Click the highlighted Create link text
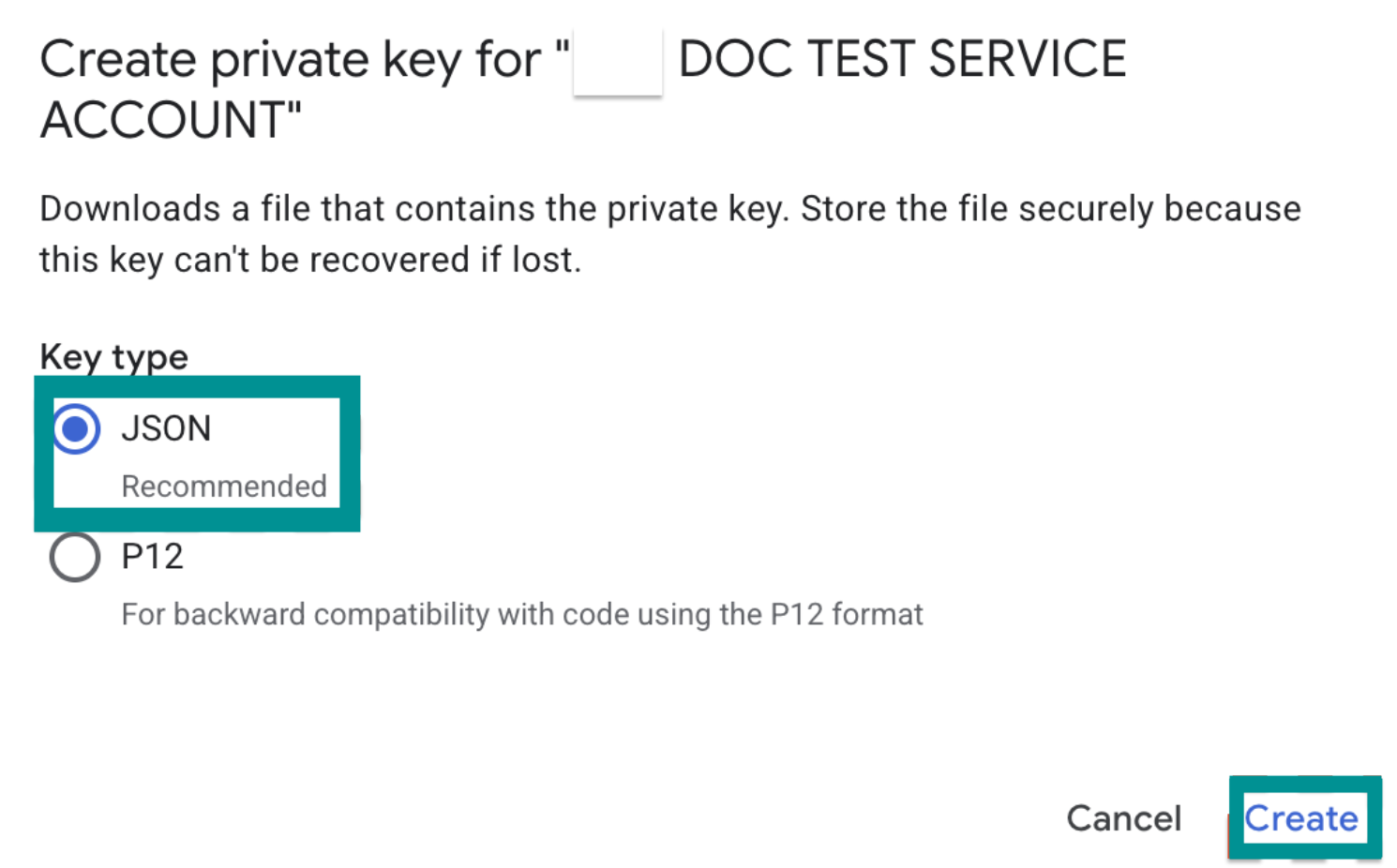 tap(1301, 817)
